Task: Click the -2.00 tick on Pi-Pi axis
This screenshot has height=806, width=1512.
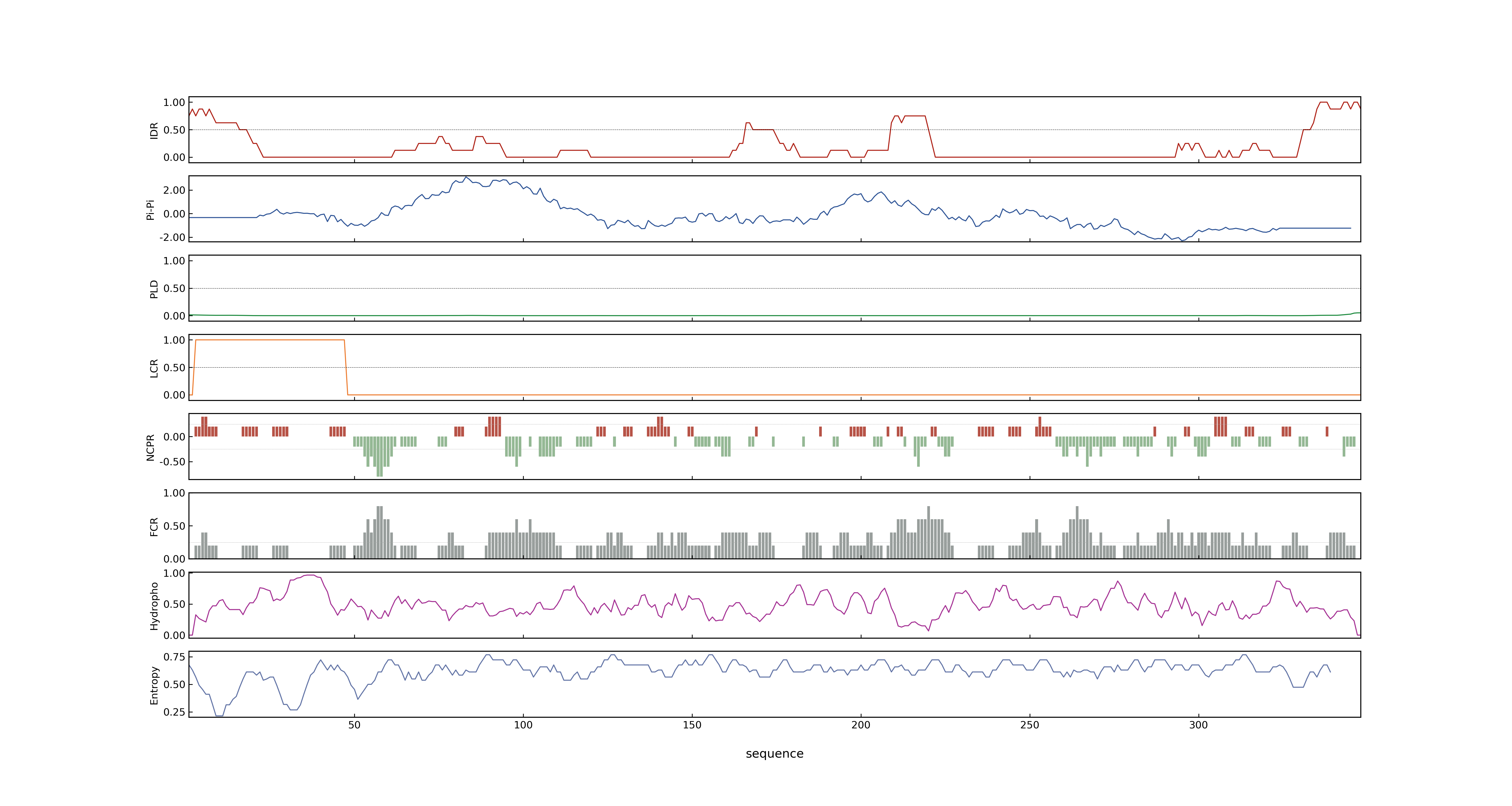Action: tap(172, 237)
